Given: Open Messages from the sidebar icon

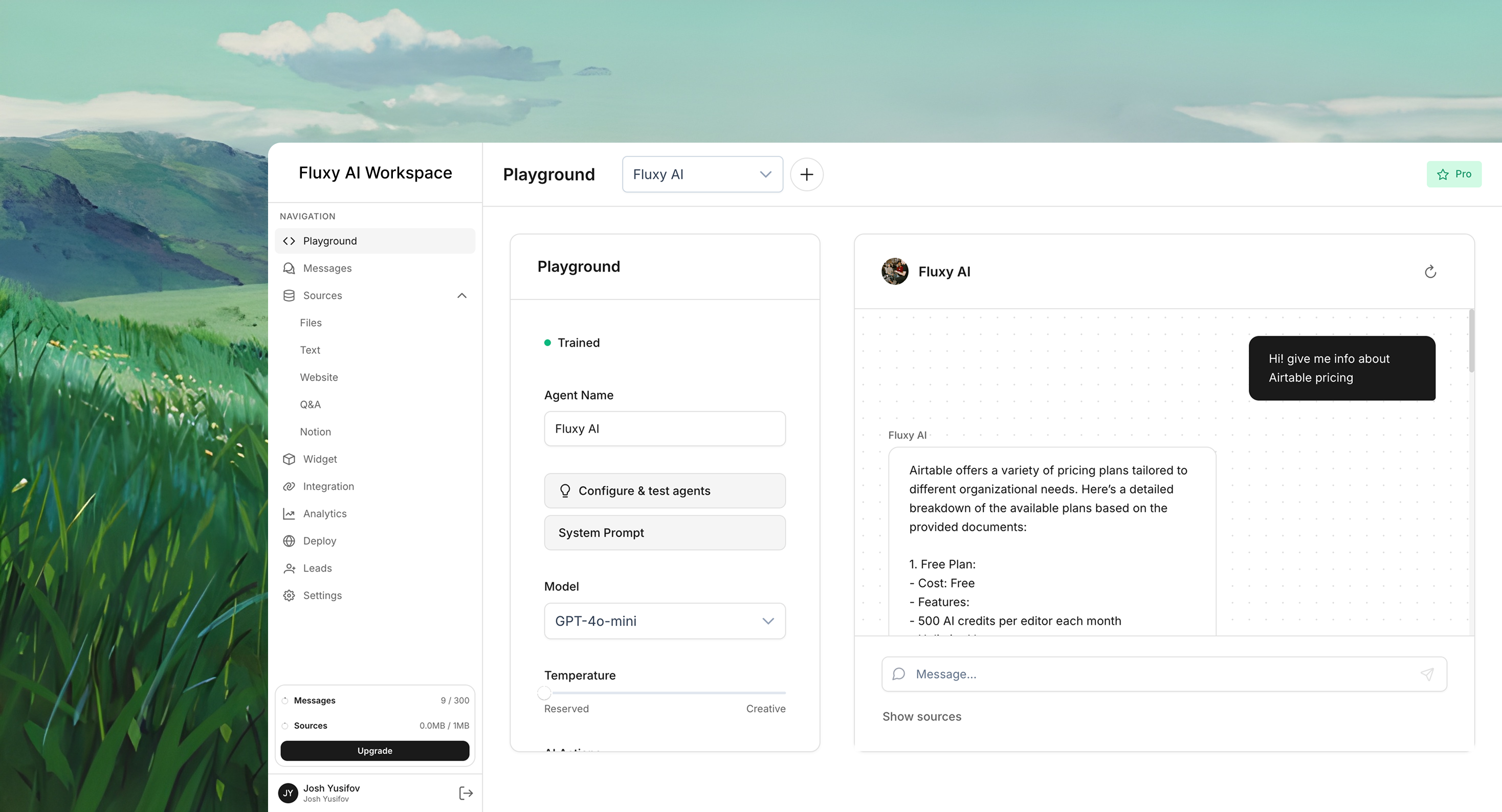Looking at the screenshot, I should coord(289,267).
